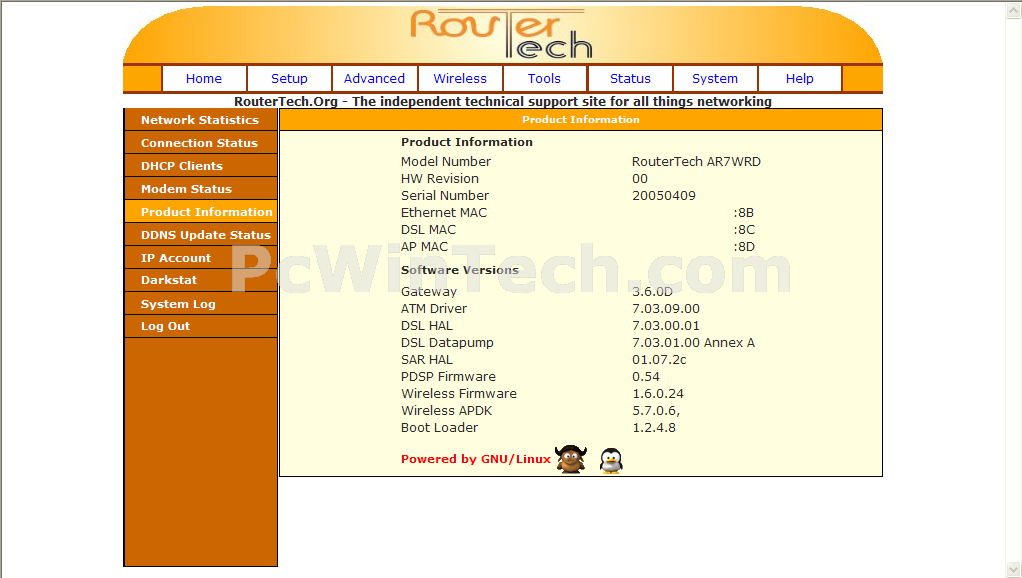Viewport: 1022px width, 578px height.
Task: Click the ATM Driver version 7.03.09.00
Action: tap(665, 308)
